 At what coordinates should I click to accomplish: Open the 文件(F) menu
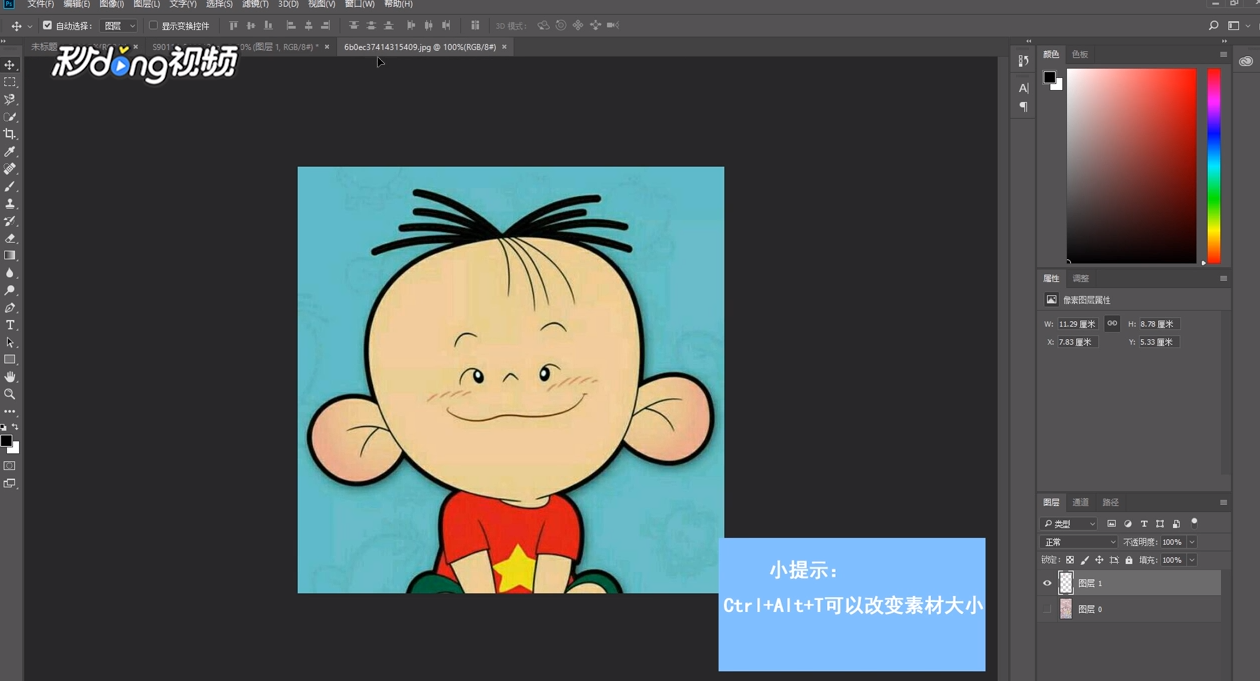(x=40, y=4)
